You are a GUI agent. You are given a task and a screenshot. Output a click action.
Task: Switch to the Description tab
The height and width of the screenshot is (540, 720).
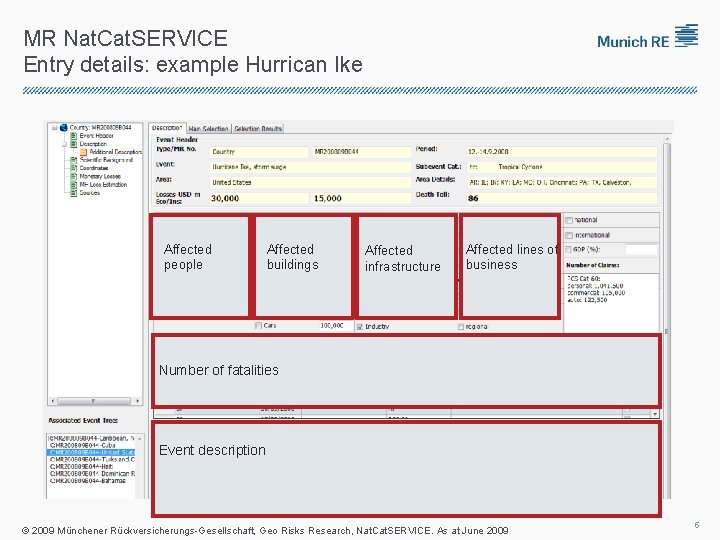pos(167,128)
